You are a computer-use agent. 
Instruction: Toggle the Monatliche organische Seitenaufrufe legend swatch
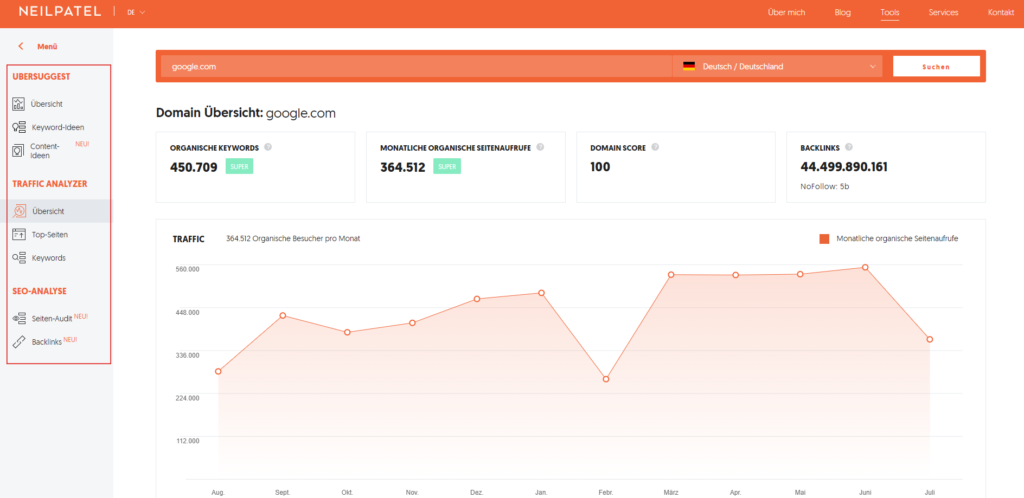pyautogui.click(x=824, y=239)
